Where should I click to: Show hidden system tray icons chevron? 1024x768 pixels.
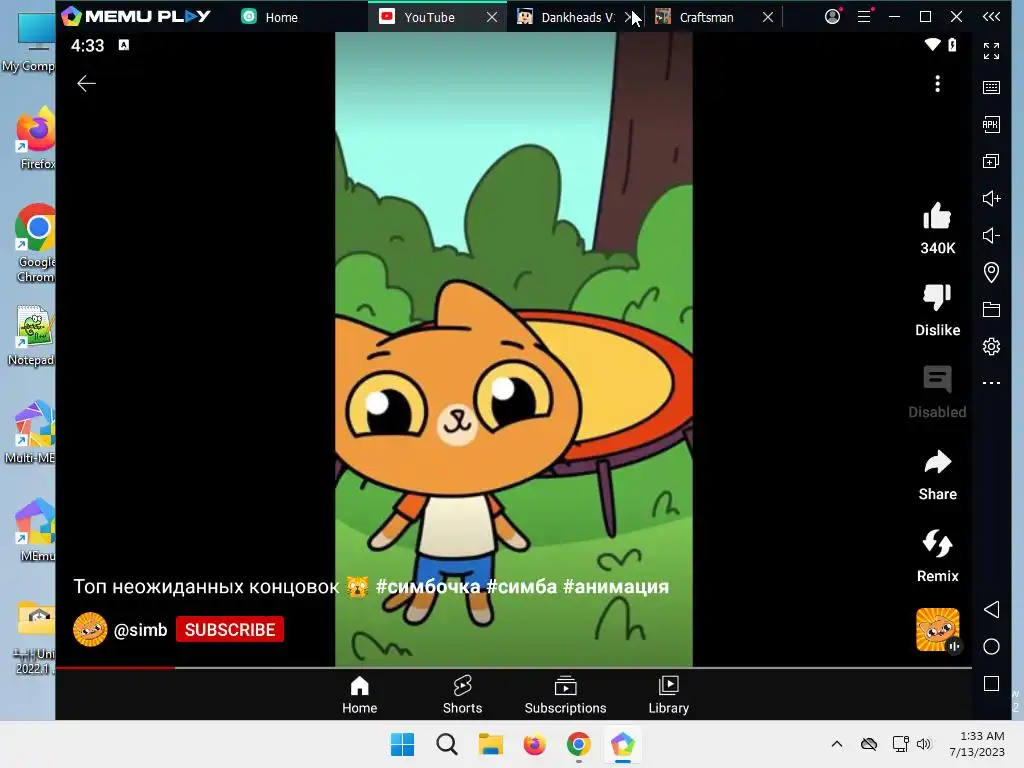point(837,744)
